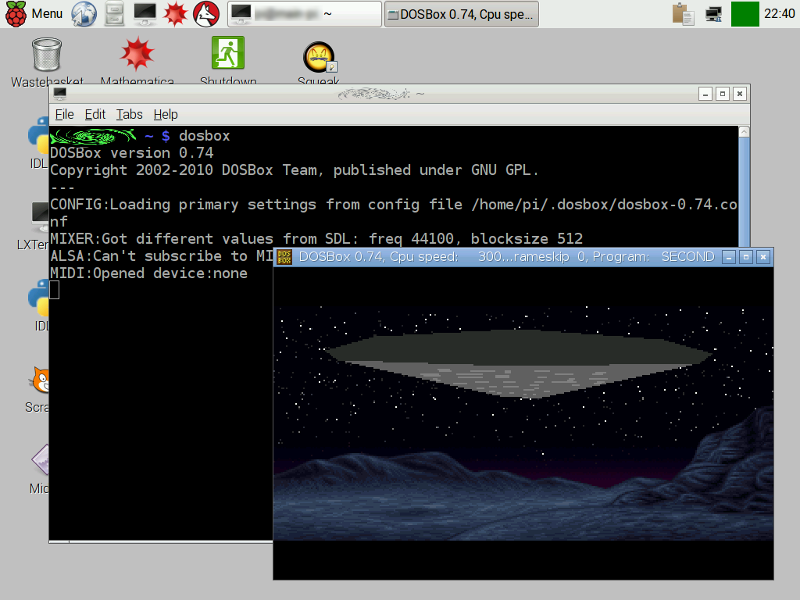Image resolution: width=800 pixels, height=600 pixels.
Task: Open the file manager cabinet icon
Action: [x=114, y=14]
